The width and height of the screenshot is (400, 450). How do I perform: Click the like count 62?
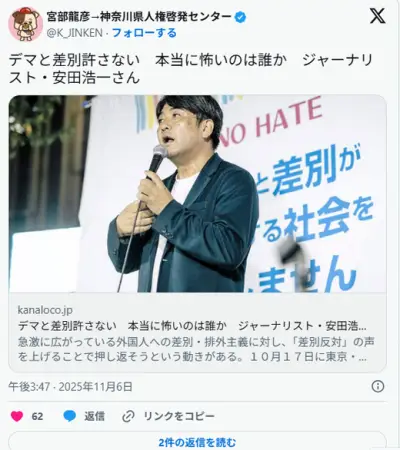point(37,416)
